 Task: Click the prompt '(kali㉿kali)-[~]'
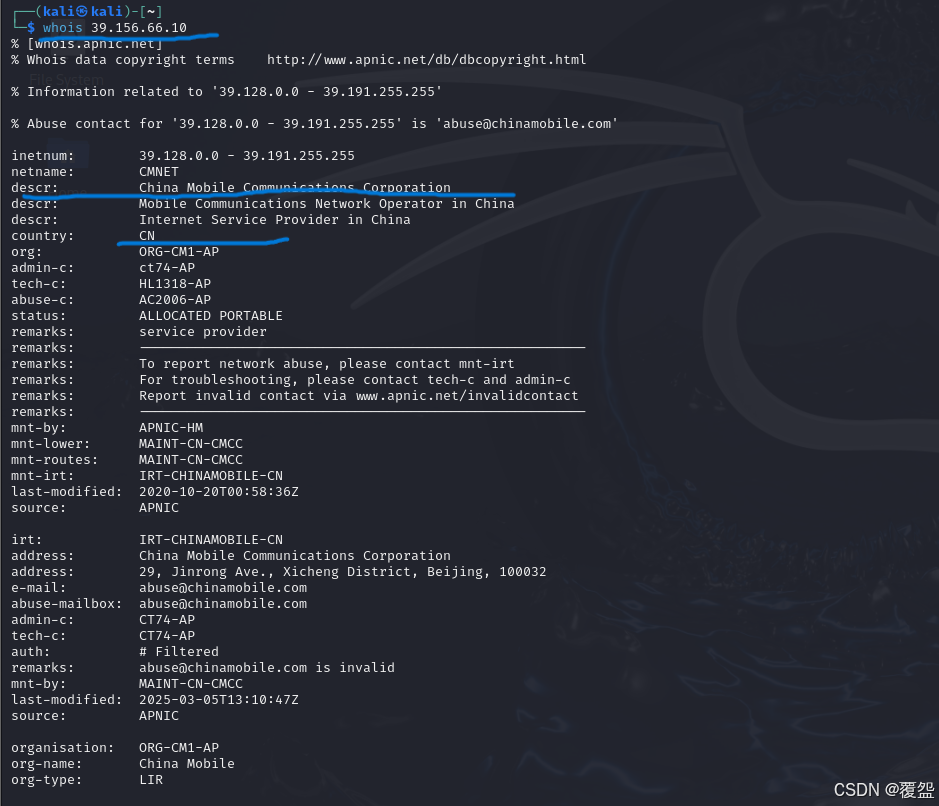(x=99, y=11)
